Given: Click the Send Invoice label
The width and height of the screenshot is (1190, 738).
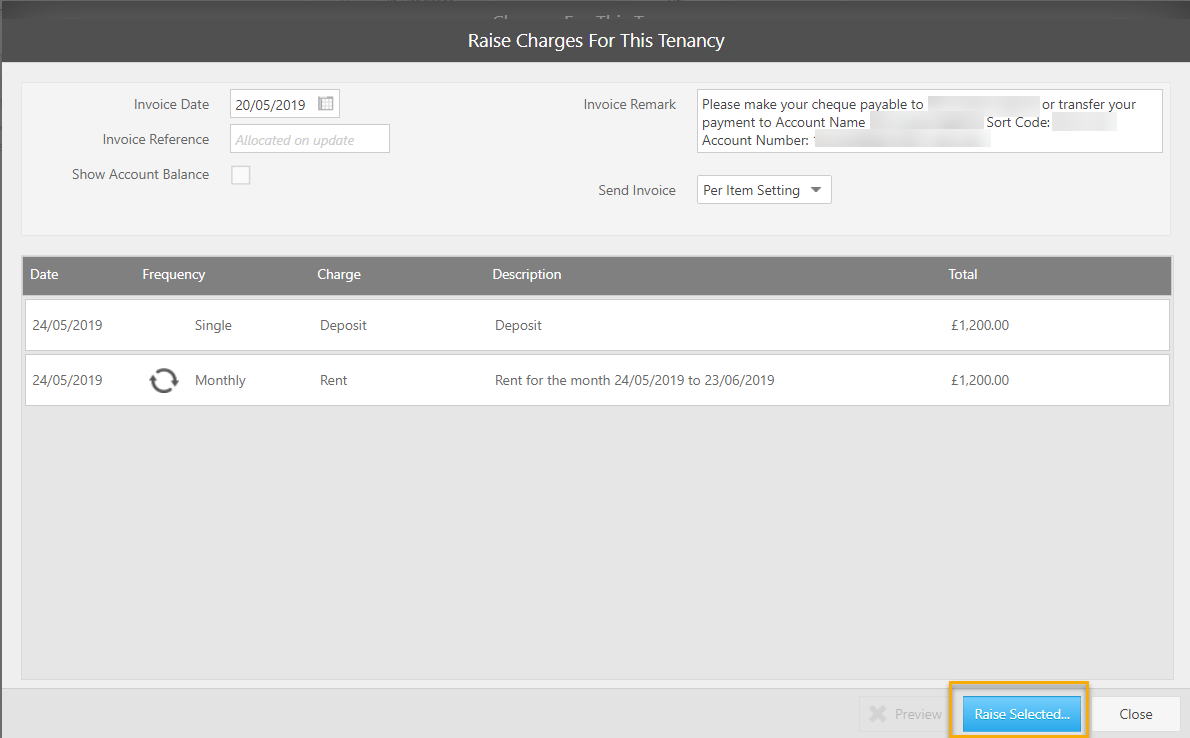Looking at the screenshot, I should 637,190.
